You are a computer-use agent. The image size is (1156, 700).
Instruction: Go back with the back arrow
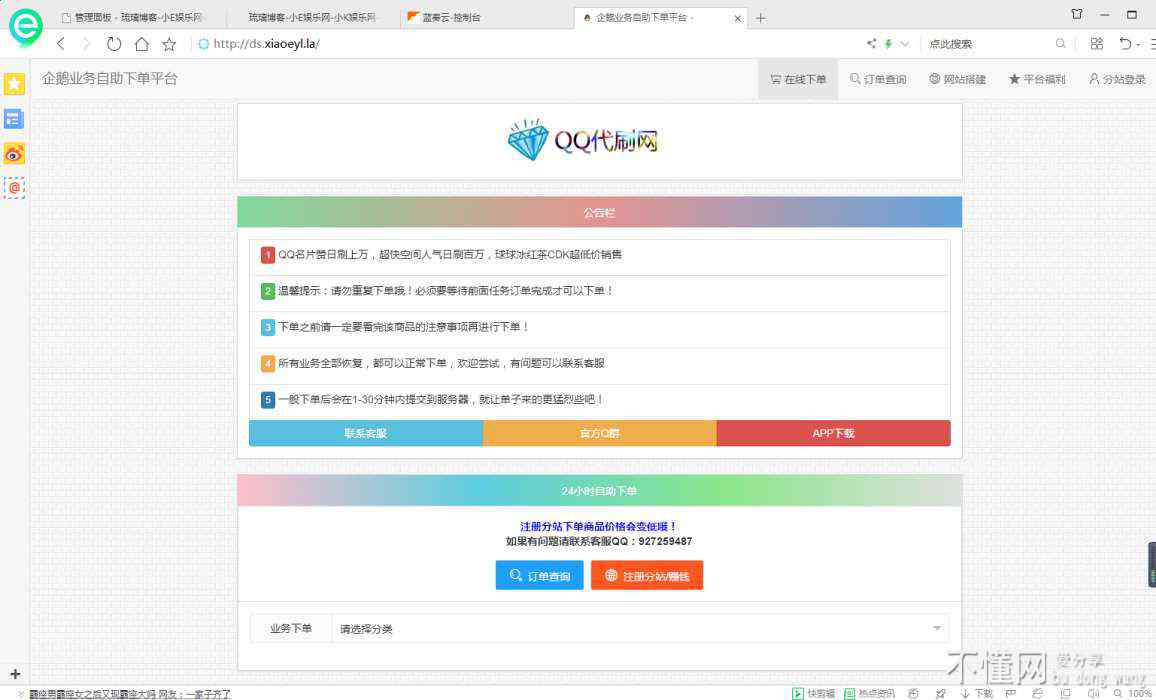[61, 44]
